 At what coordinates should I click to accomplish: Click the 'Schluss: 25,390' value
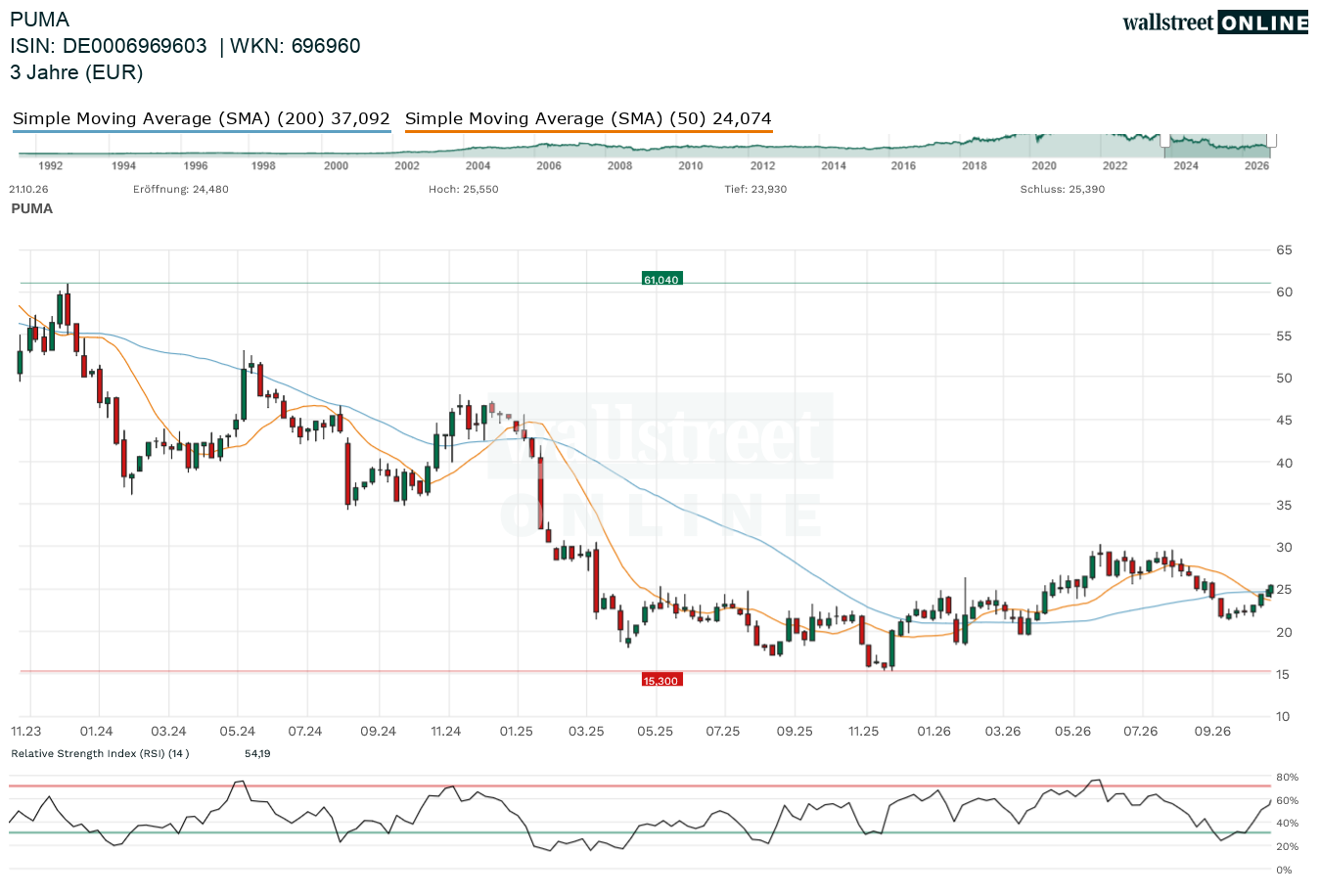1063,190
